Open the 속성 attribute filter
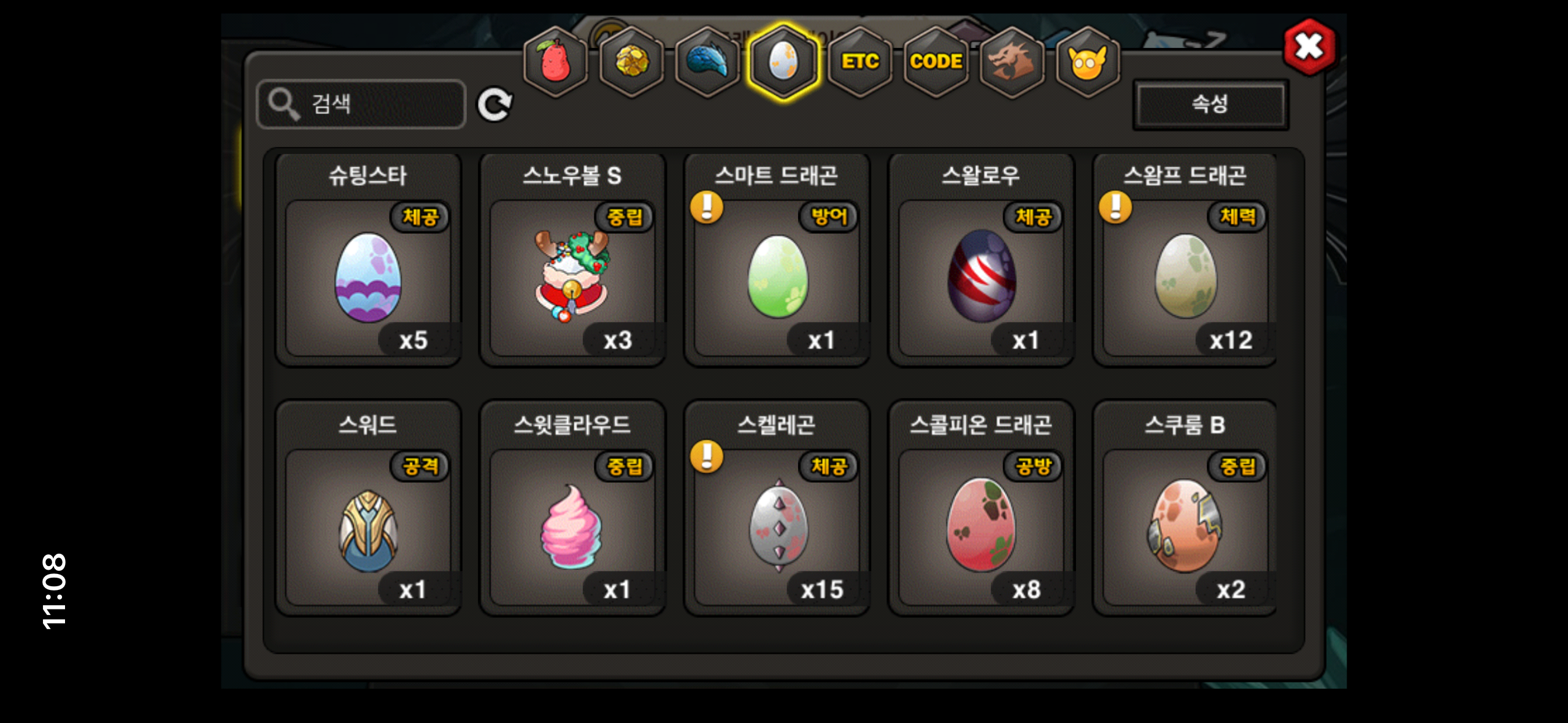Viewport: 1568px width, 723px height. 1210,104
